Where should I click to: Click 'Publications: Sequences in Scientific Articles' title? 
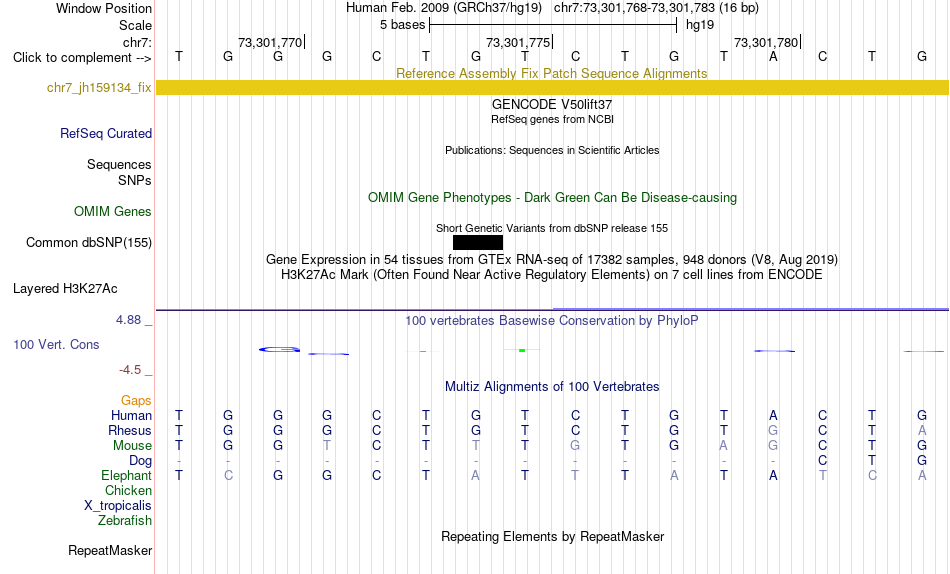click(552, 150)
